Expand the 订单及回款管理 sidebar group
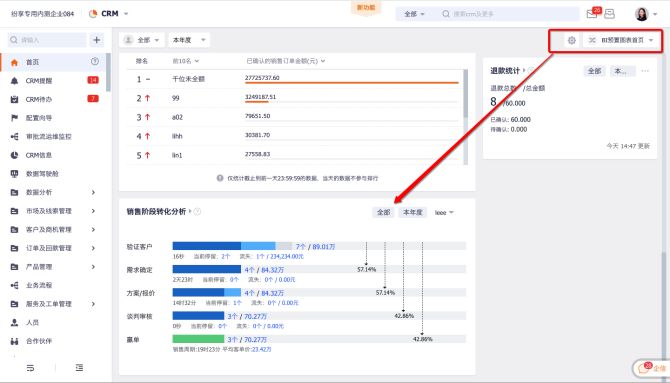Image resolution: width=670 pixels, height=383 pixels. coord(93,248)
